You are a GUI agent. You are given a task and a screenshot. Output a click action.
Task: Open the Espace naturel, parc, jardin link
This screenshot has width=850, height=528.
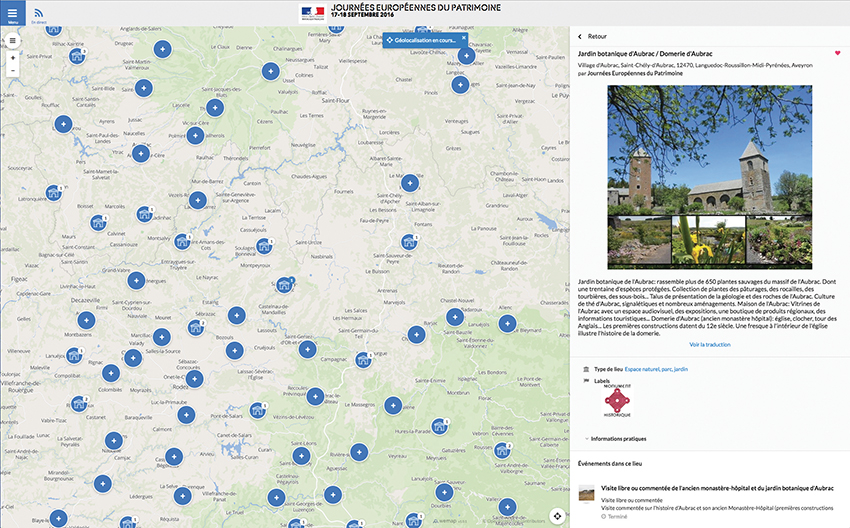656,369
